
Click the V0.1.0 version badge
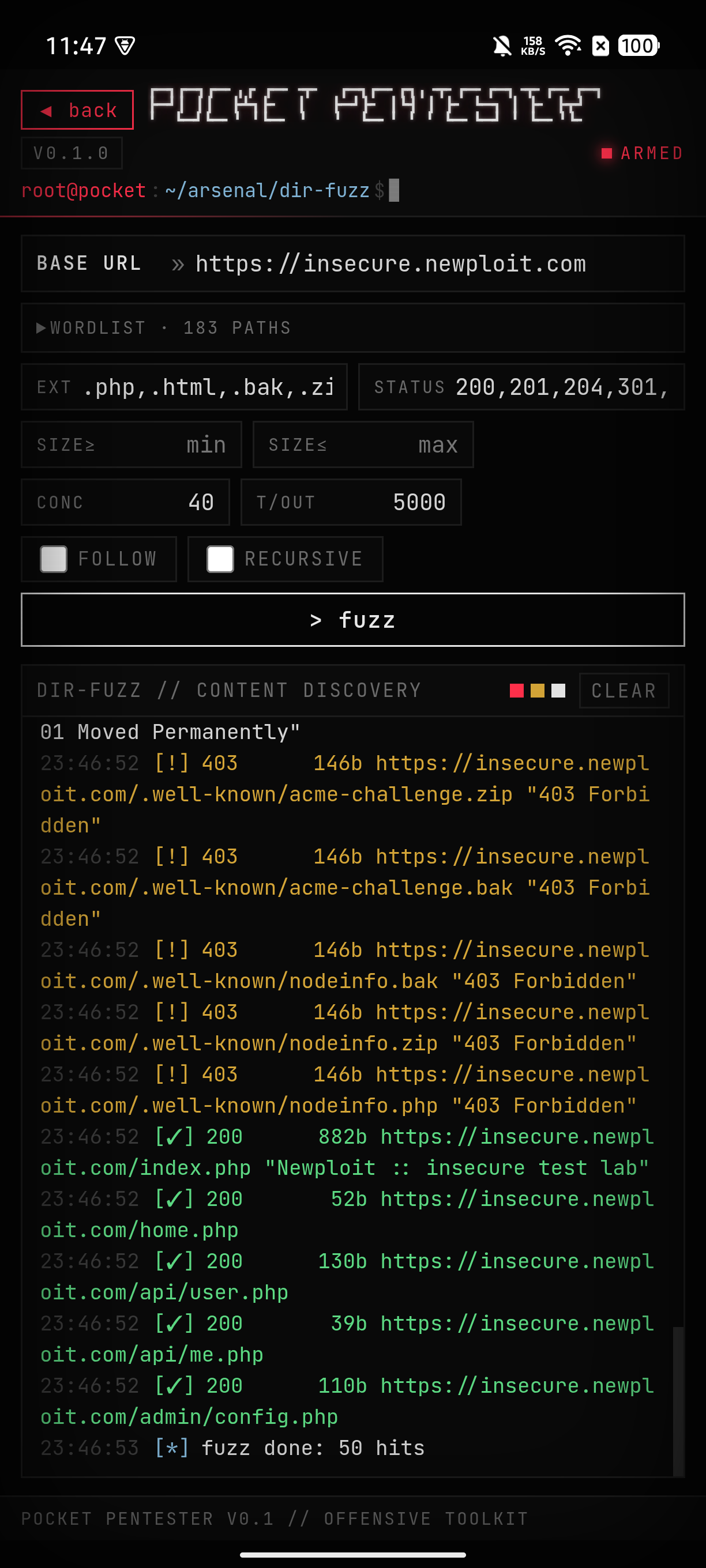72,153
